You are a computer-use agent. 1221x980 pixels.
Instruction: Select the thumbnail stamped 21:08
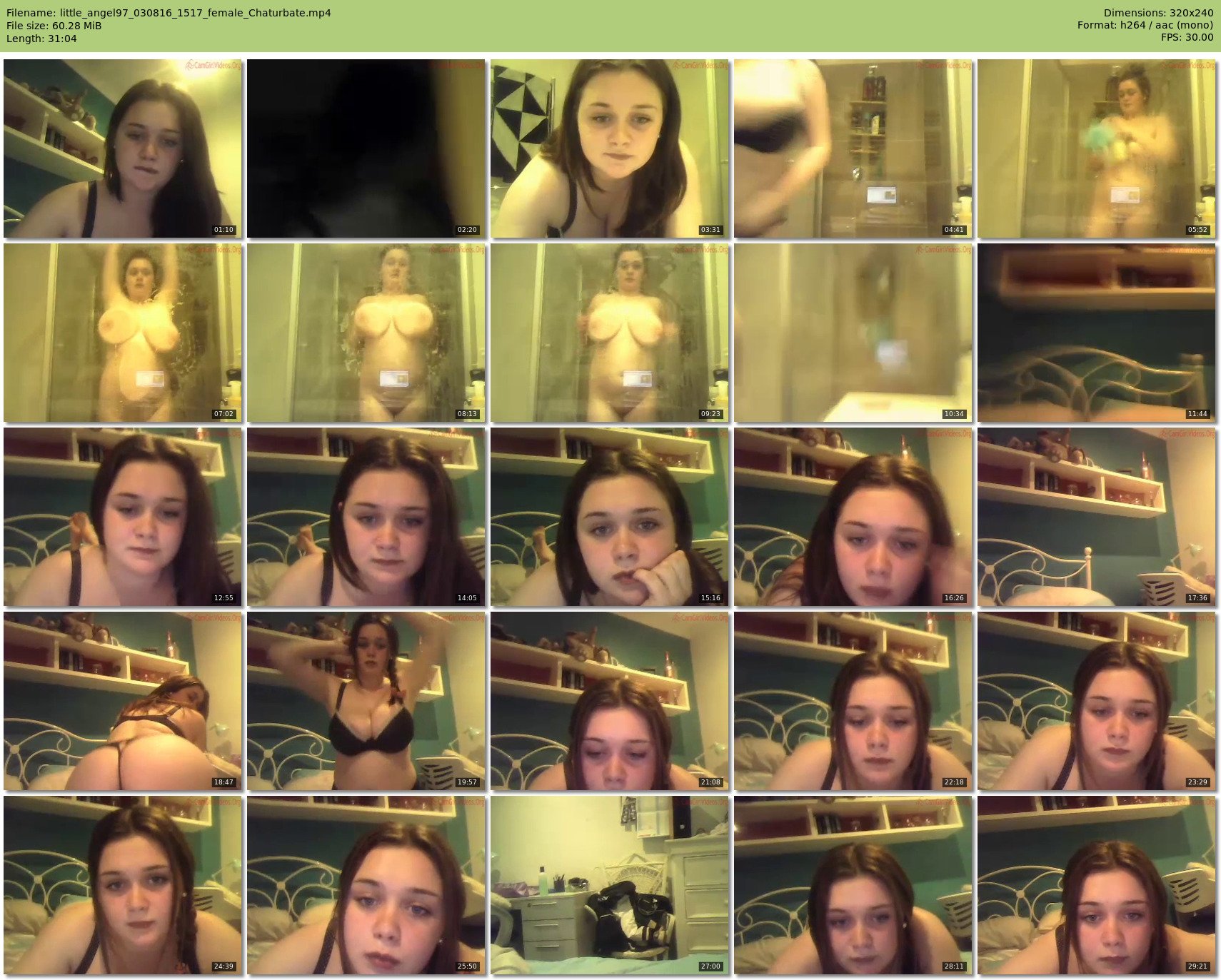610,701
